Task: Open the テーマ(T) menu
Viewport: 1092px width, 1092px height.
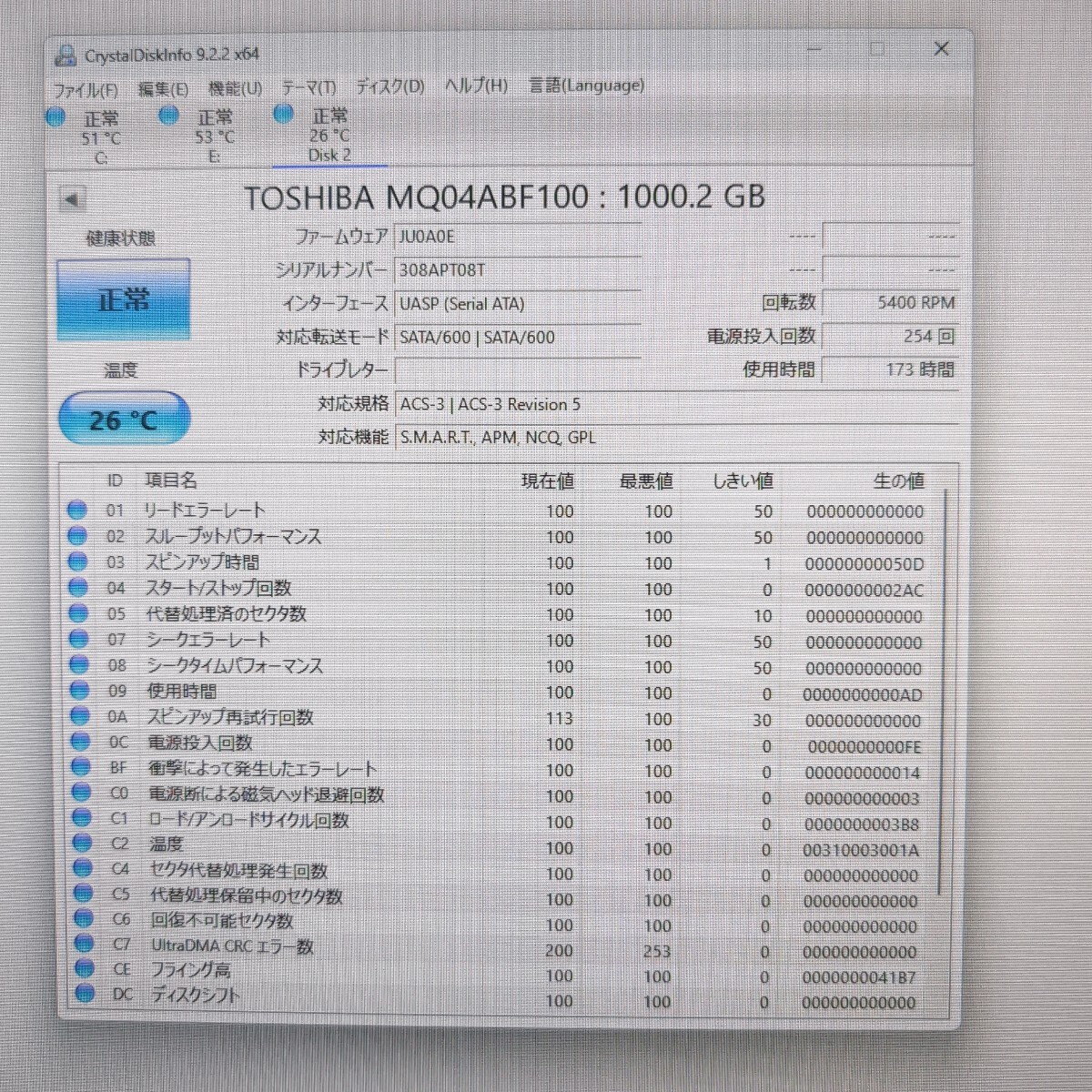Action: pos(308,87)
